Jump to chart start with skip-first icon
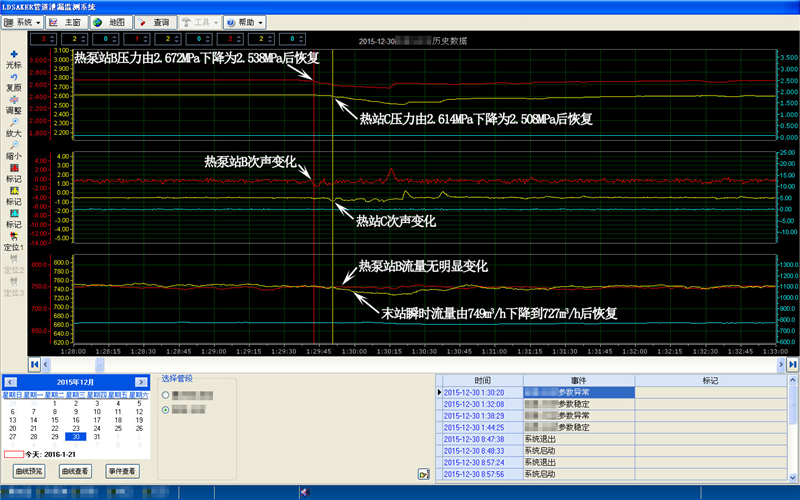 (x=34, y=365)
